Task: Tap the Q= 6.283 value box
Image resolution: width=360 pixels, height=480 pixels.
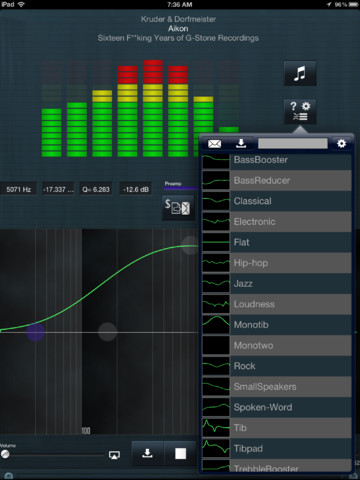Action: 96,189
